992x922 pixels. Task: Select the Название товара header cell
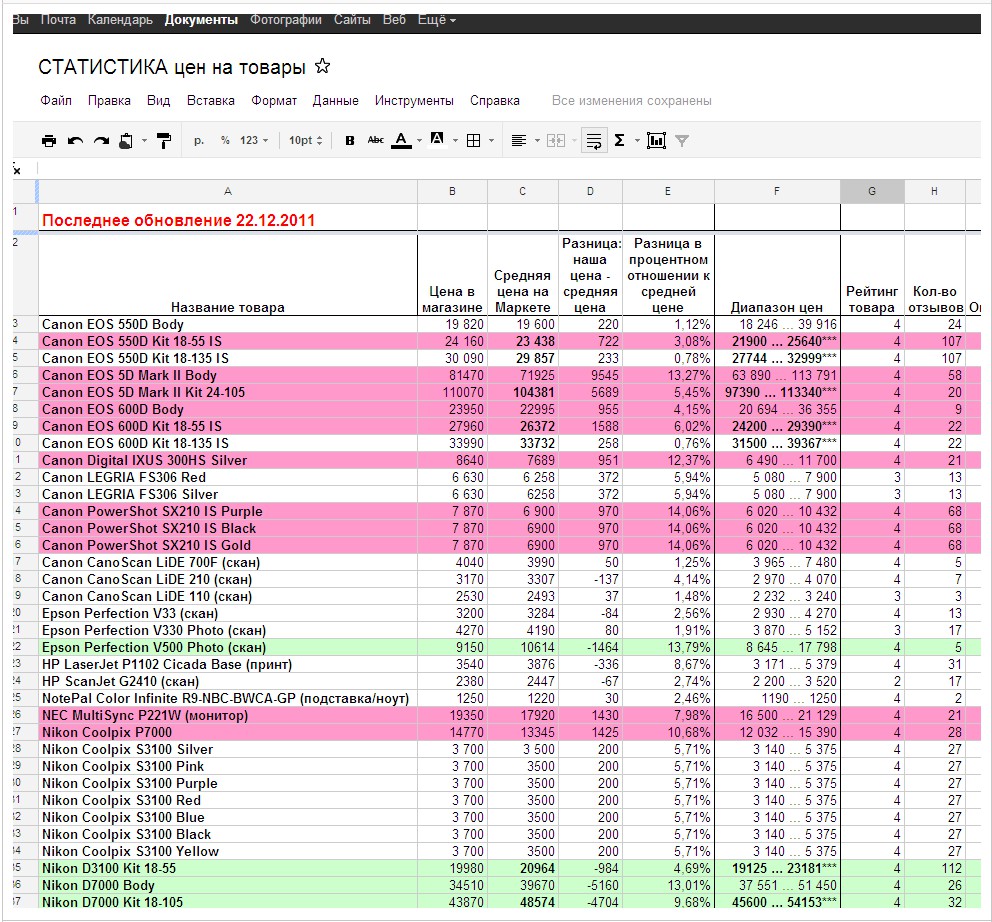pos(228,275)
